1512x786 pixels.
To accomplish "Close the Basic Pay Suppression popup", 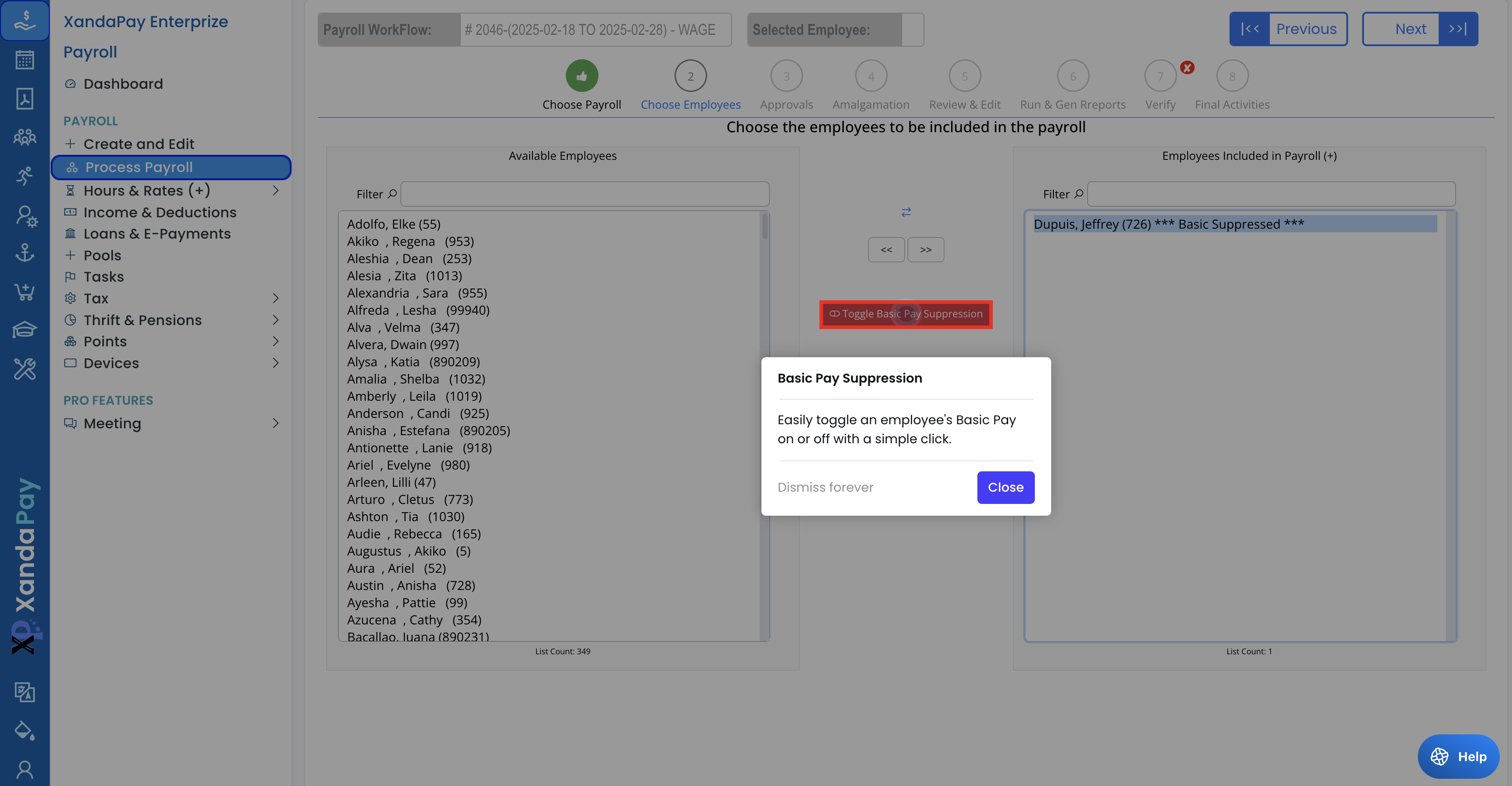I will (x=1005, y=487).
